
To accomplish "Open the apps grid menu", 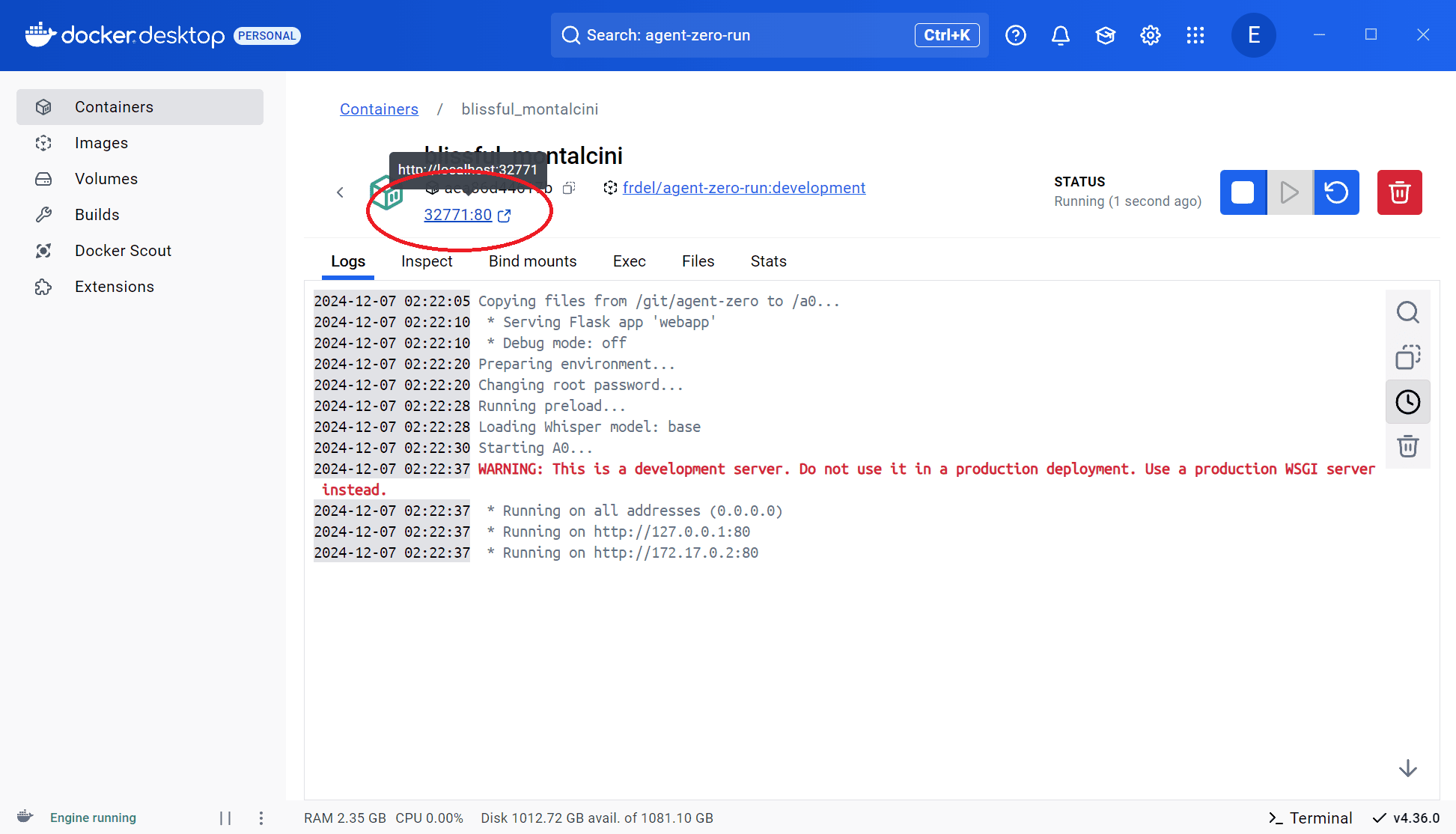I will 1195,35.
